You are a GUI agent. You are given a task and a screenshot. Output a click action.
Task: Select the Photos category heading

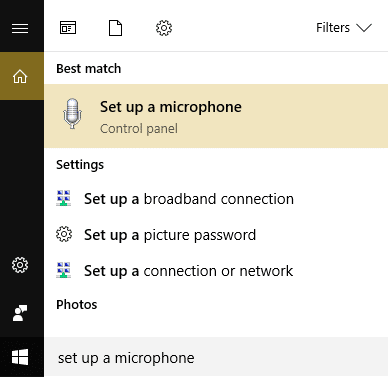click(x=77, y=305)
